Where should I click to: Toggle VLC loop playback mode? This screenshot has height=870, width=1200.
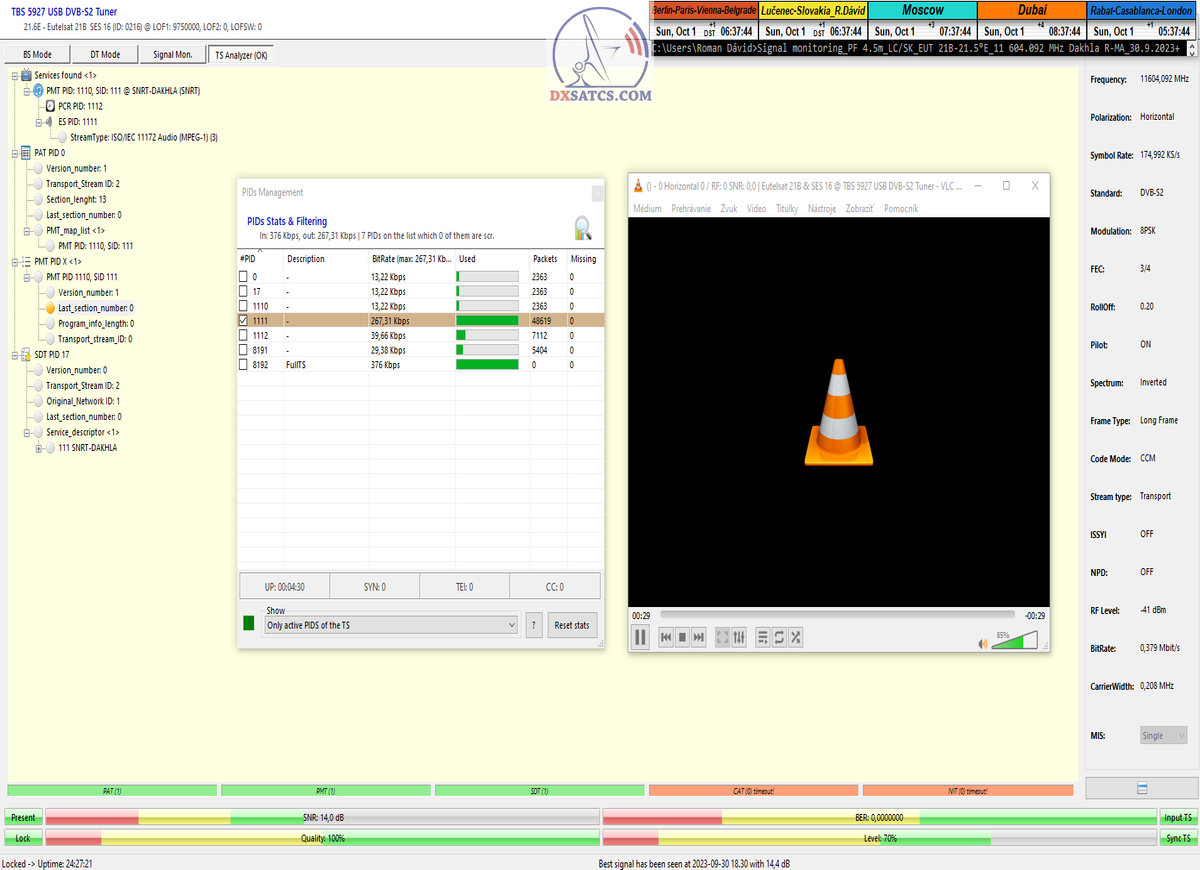(778, 637)
